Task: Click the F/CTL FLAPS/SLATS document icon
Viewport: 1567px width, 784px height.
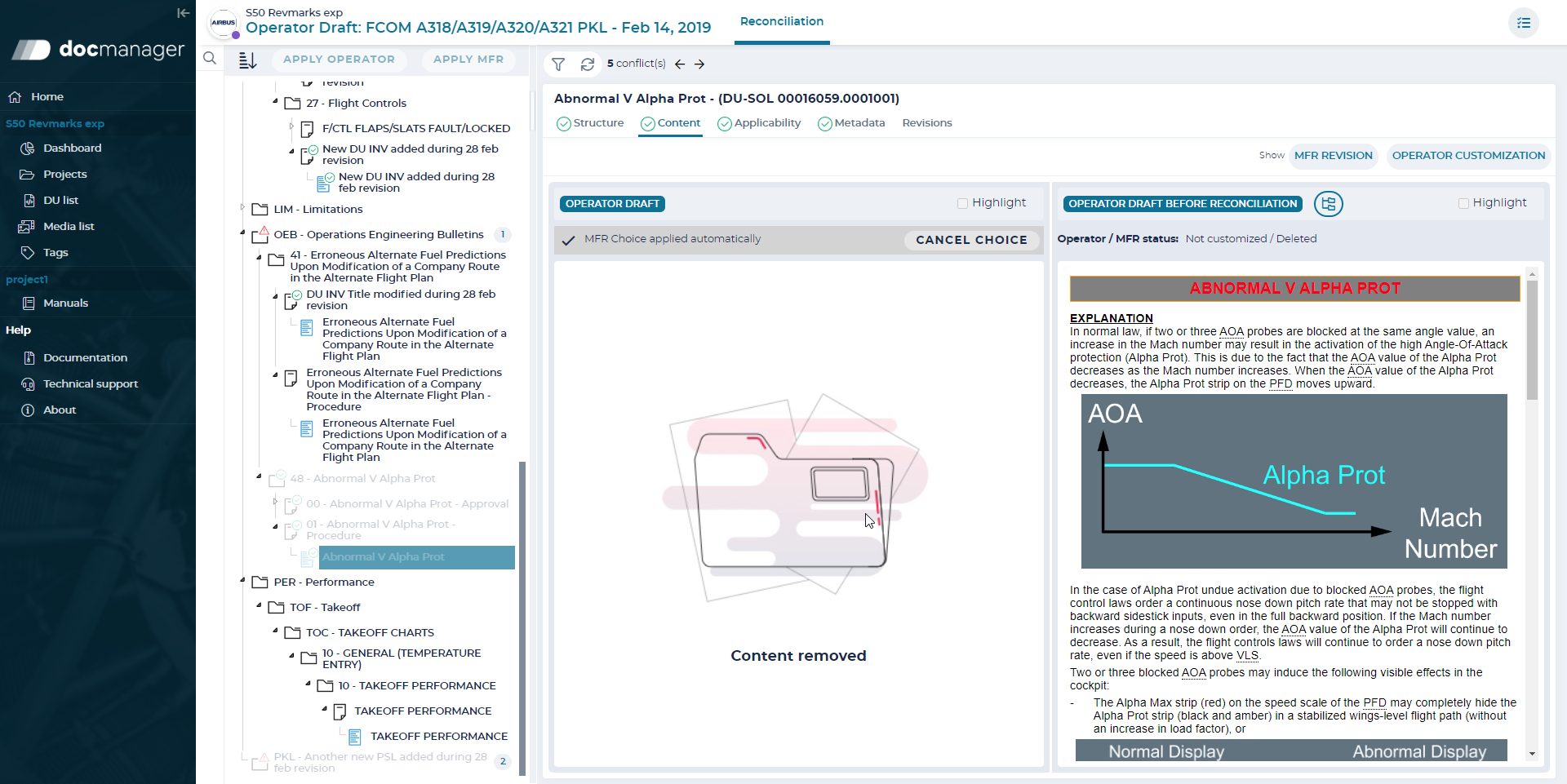Action: pyautogui.click(x=308, y=129)
